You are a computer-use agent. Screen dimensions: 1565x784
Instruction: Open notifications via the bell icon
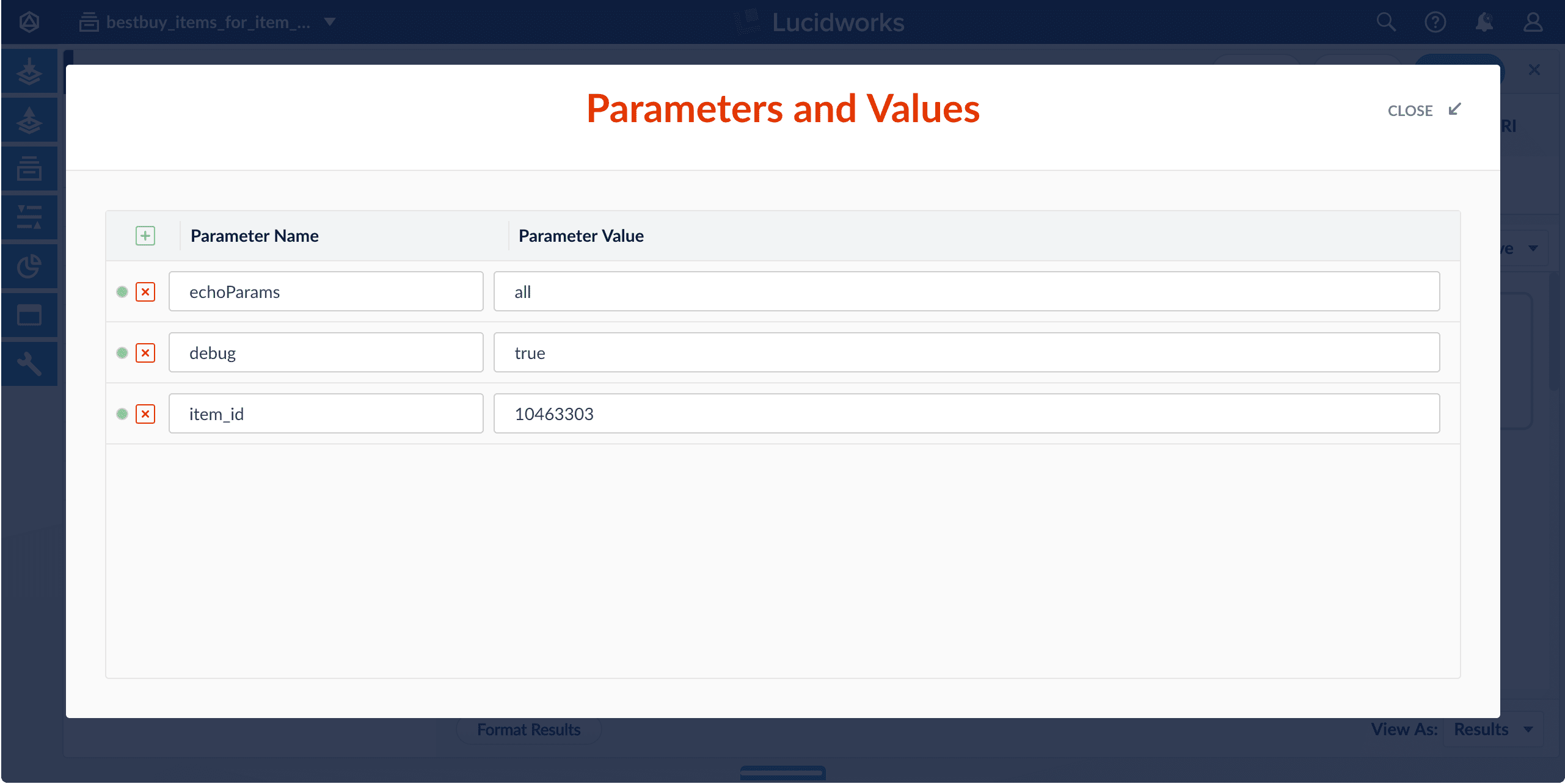tap(1484, 22)
